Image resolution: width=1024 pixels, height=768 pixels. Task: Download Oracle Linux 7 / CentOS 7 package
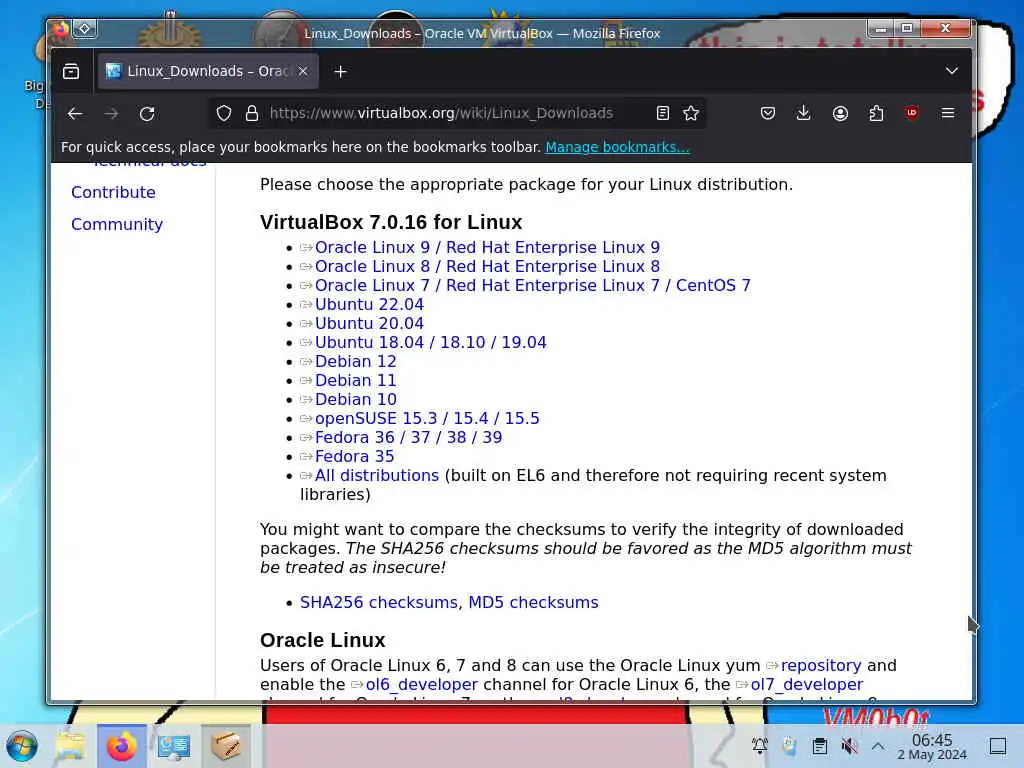[533, 285]
